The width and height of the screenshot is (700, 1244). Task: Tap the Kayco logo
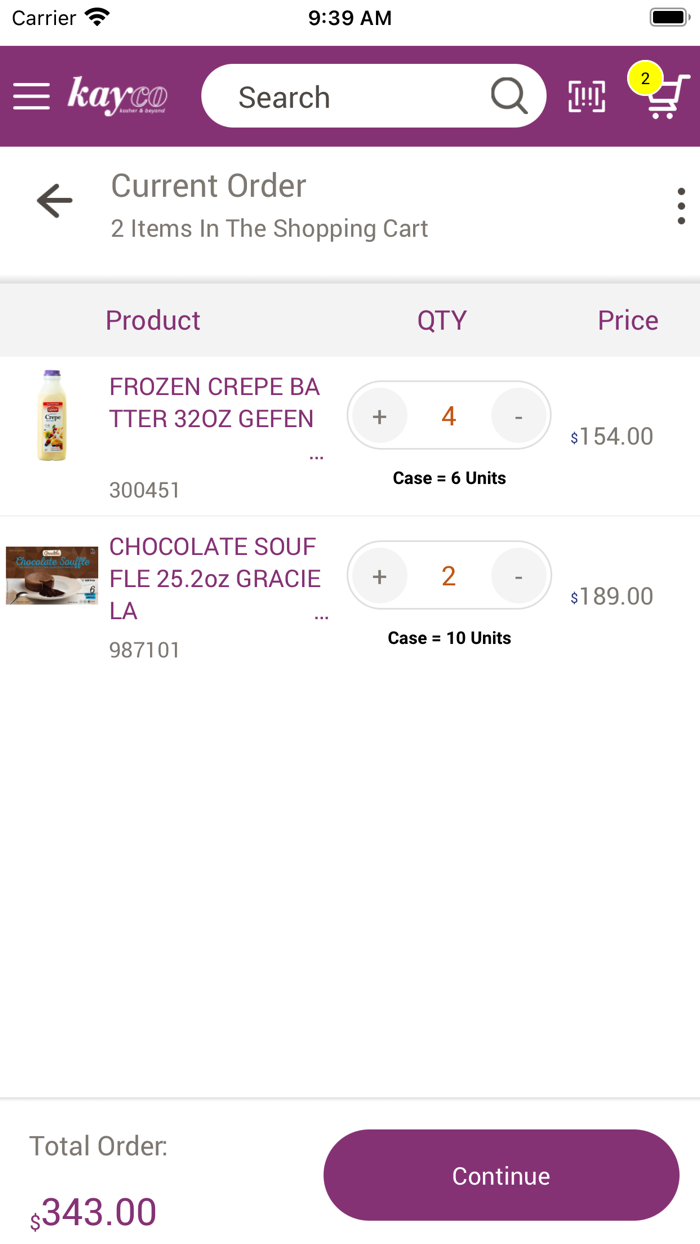tap(117, 96)
